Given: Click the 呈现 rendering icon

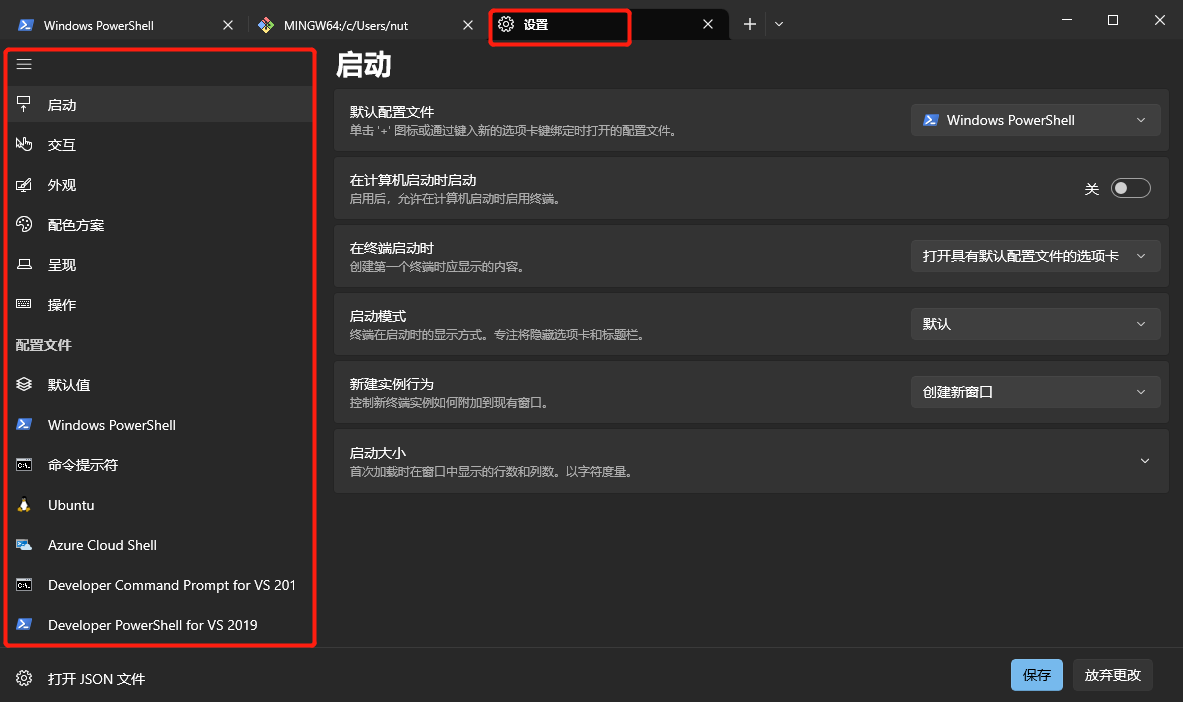Looking at the screenshot, I should point(24,264).
